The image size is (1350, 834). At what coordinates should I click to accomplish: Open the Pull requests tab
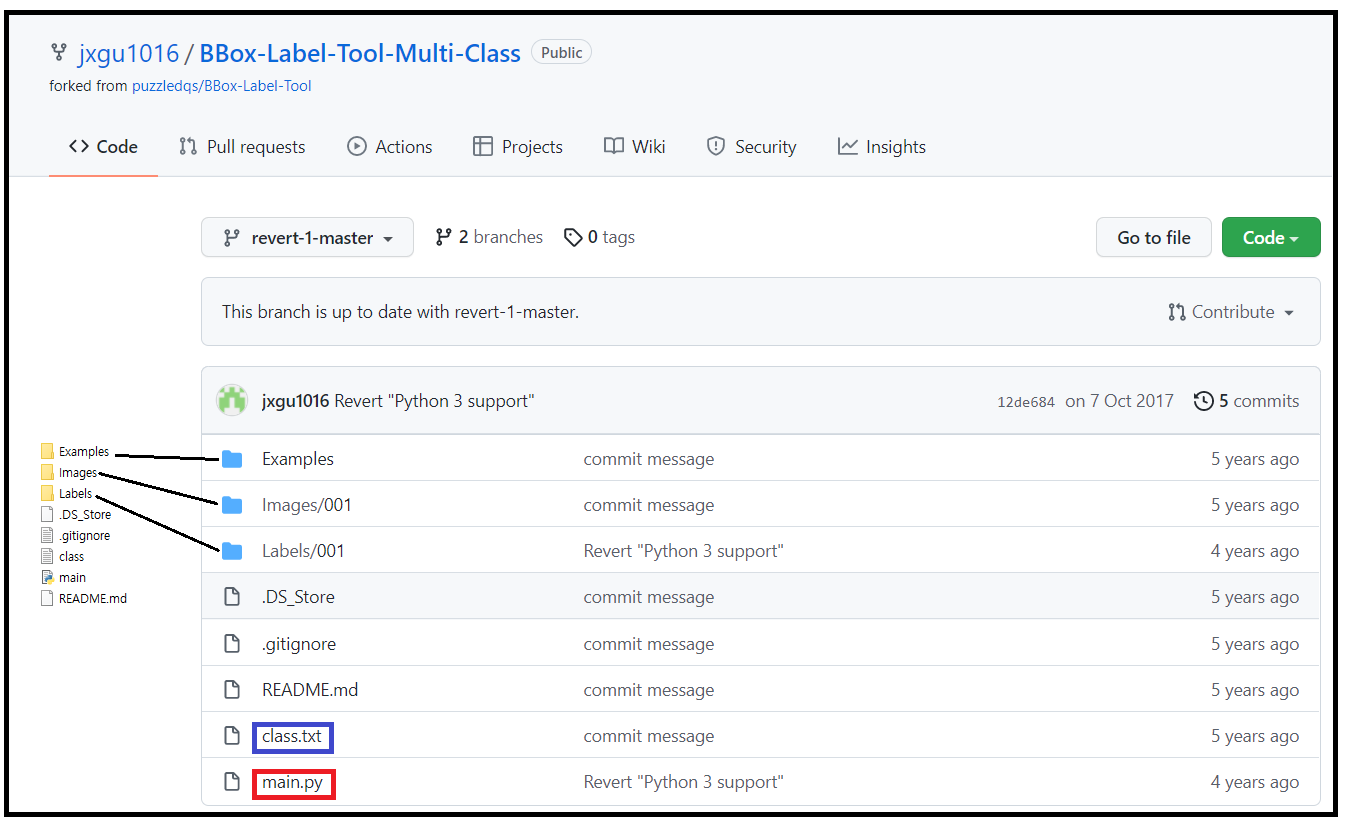(242, 147)
